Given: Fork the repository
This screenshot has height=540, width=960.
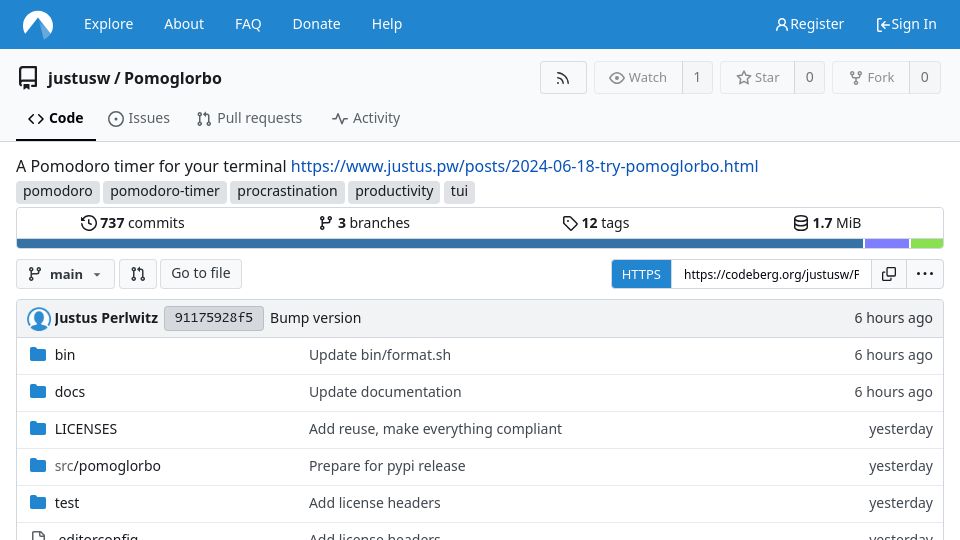Looking at the screenshot, I should click(871, 78).
